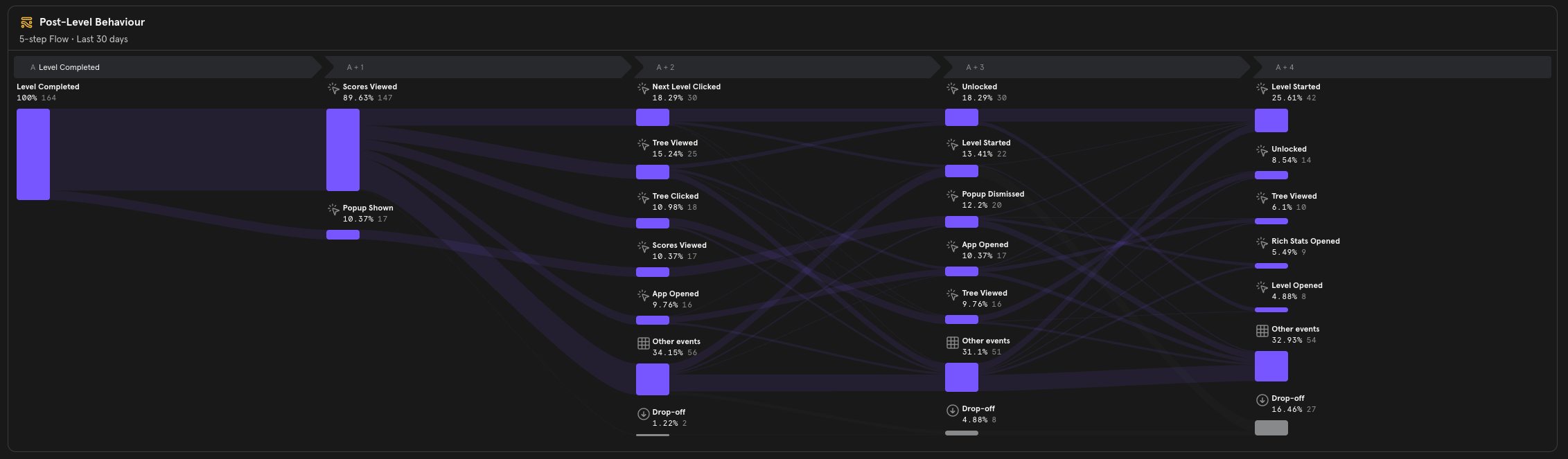Screen dimensions: 1568x459
Task: Select the A + 4 step header
Action: coord(1402,67)
